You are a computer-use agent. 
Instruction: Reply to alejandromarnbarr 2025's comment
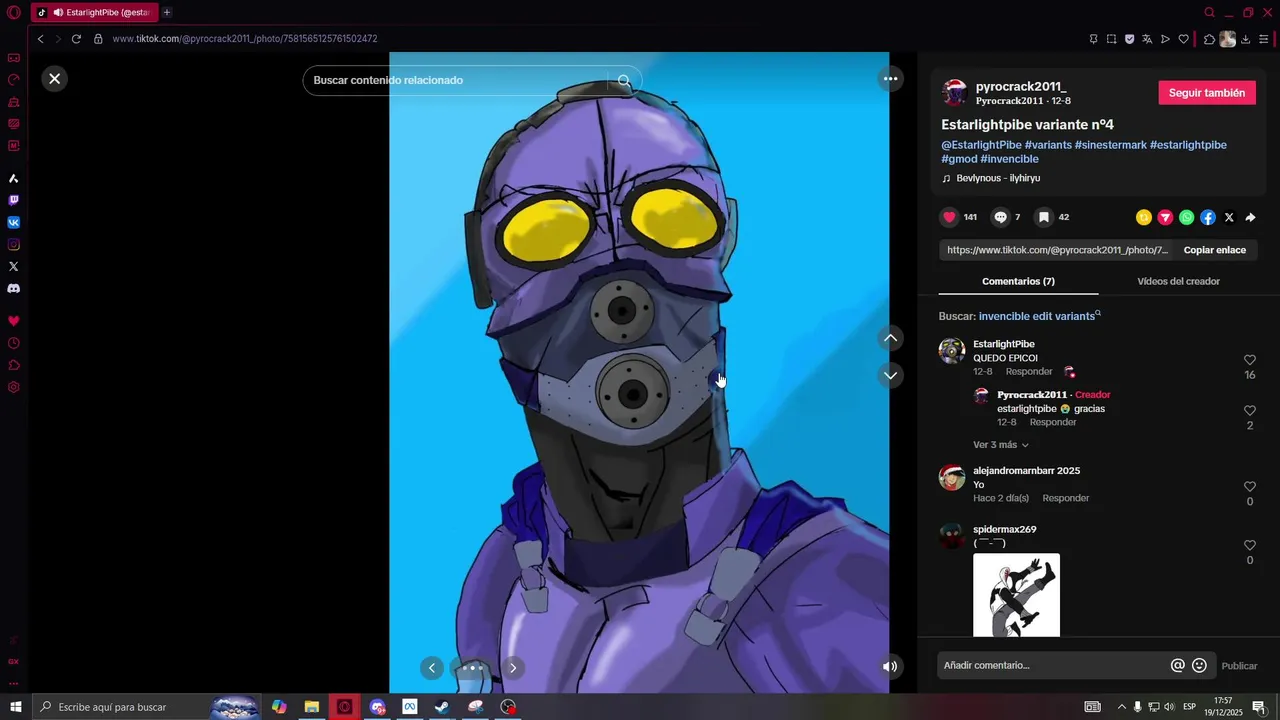(x=1065, y=498)
